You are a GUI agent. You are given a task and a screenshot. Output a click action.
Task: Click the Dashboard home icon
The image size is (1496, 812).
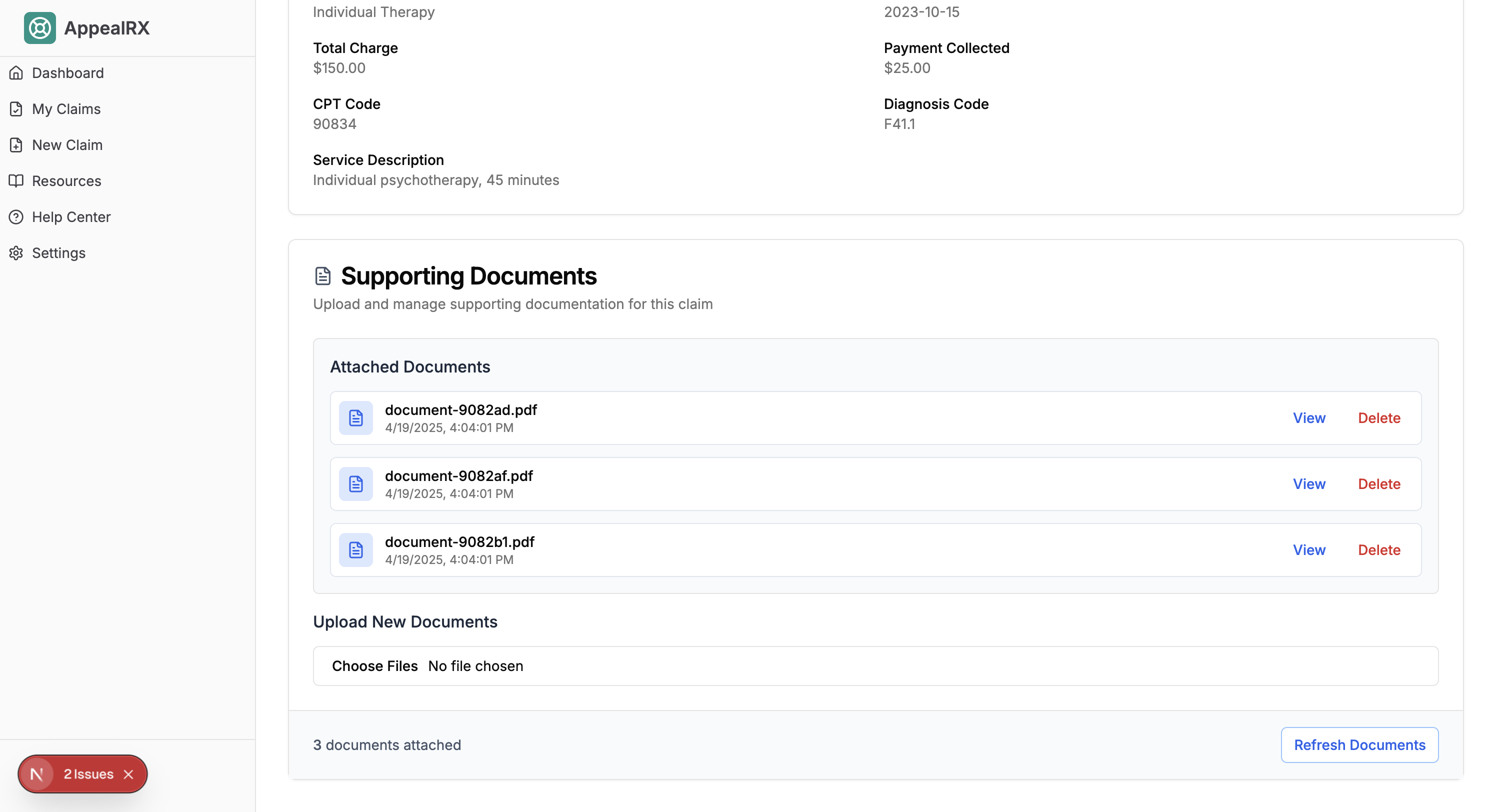tap(16, 73)
